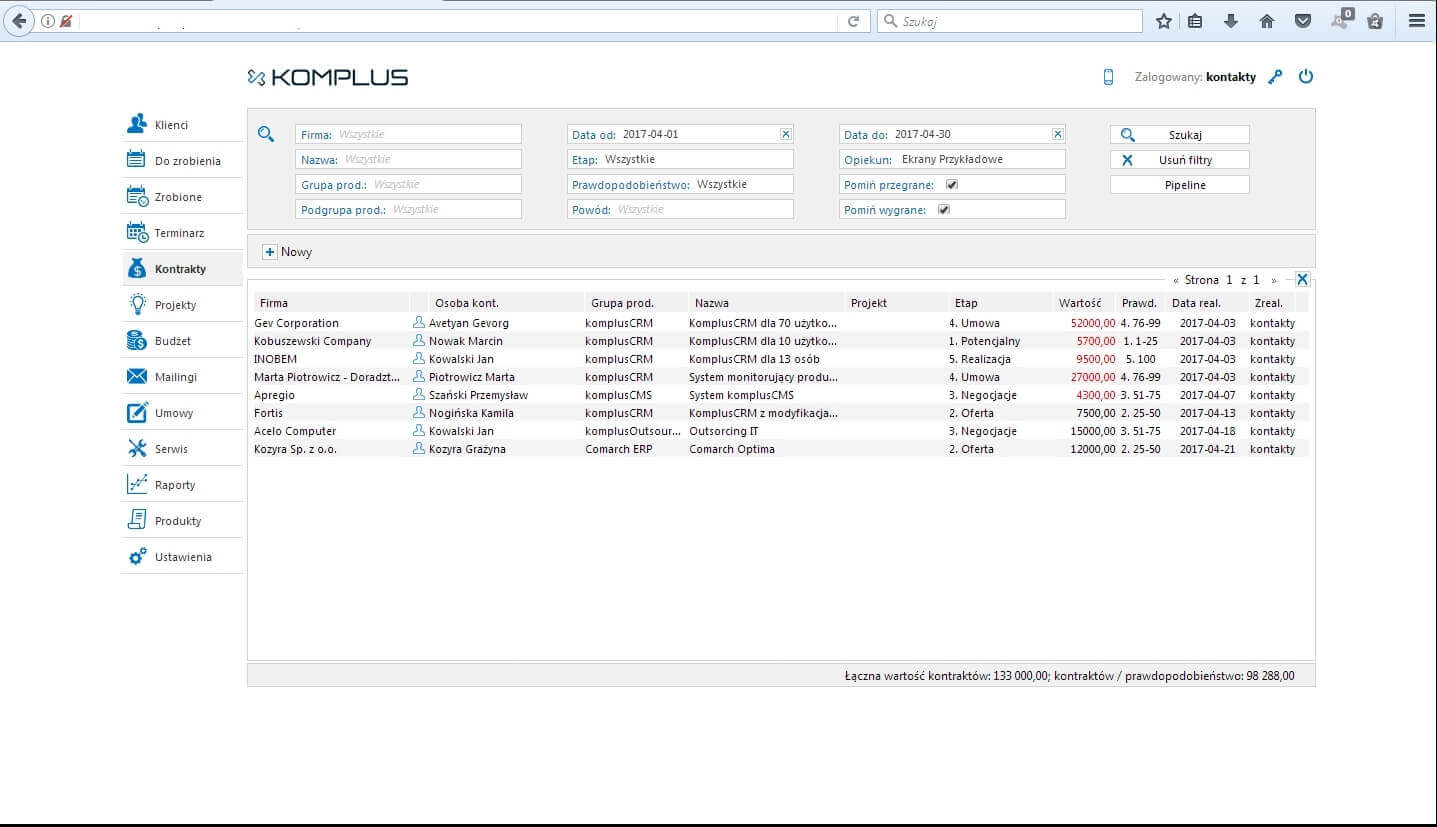Click the browser back arrow
This screenshot has width=1437, height=827.
pyautogui.click(x=18, y=21)
